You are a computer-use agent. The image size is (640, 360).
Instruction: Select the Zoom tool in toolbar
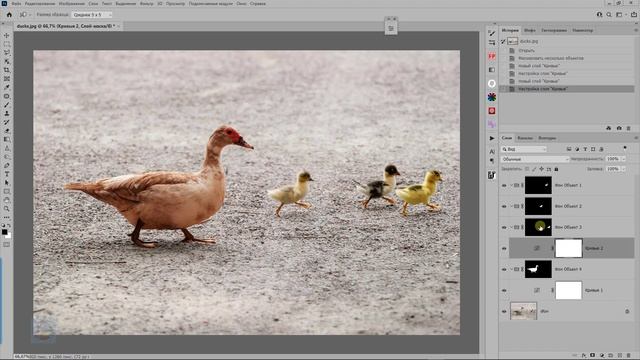(x=7, y=209)
